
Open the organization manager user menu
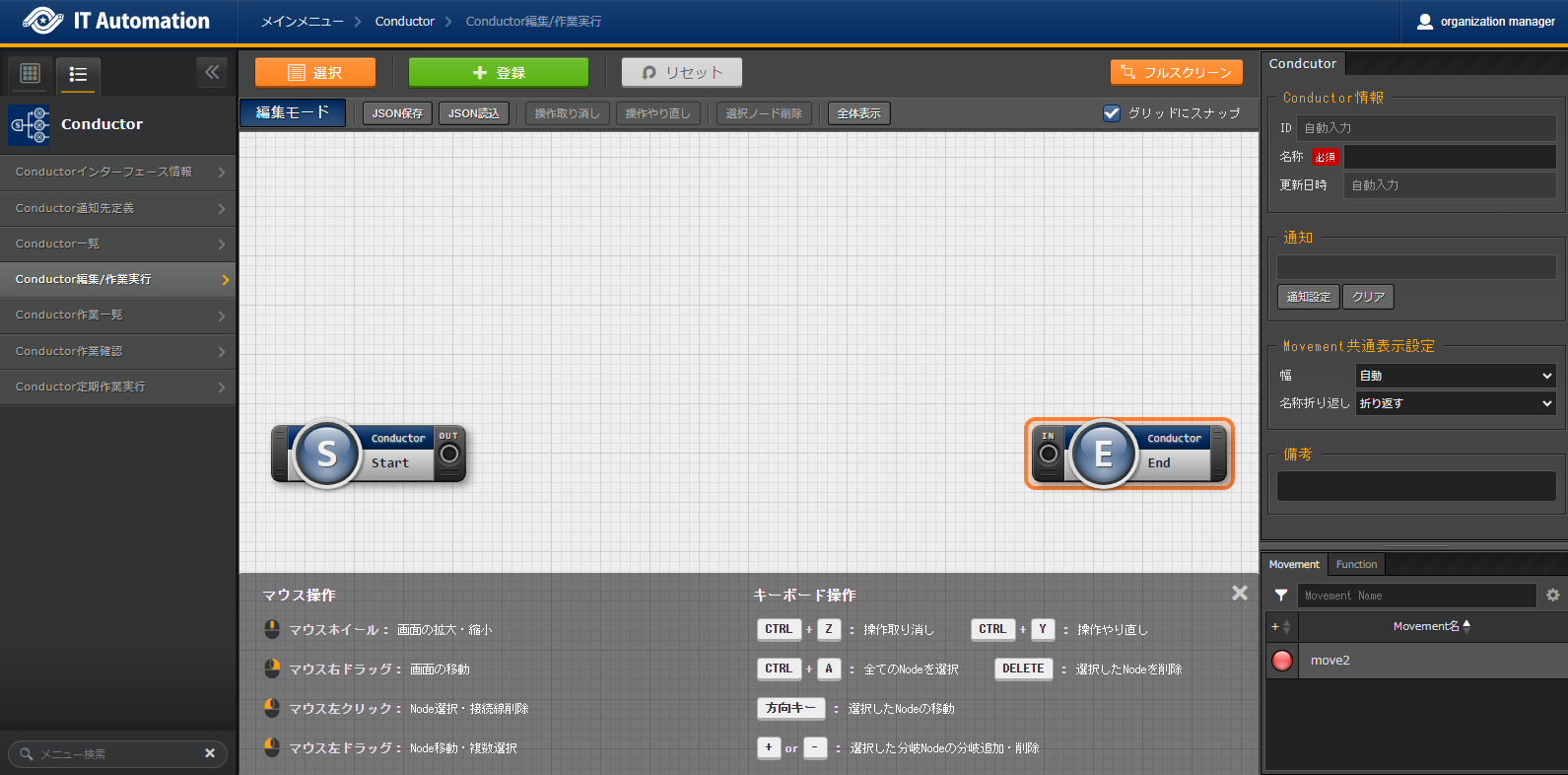tap(1485, 22)
